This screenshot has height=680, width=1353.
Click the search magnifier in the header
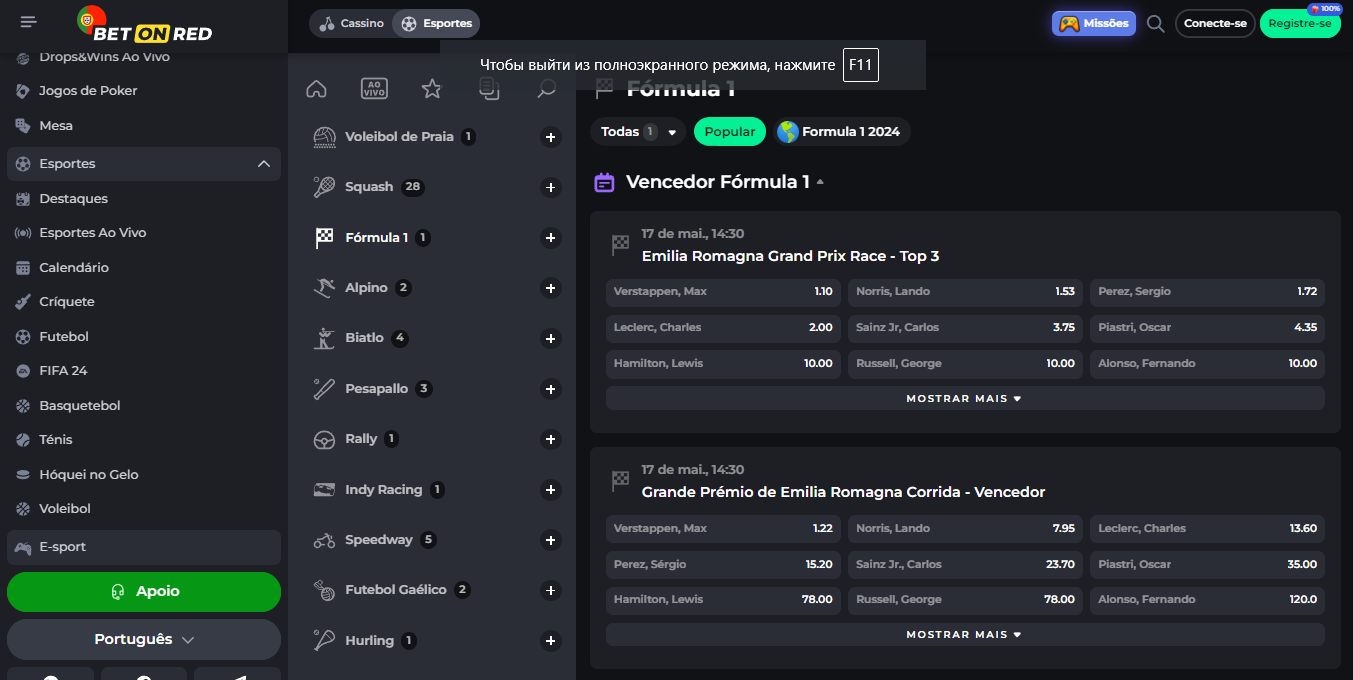click(1155, 24)
